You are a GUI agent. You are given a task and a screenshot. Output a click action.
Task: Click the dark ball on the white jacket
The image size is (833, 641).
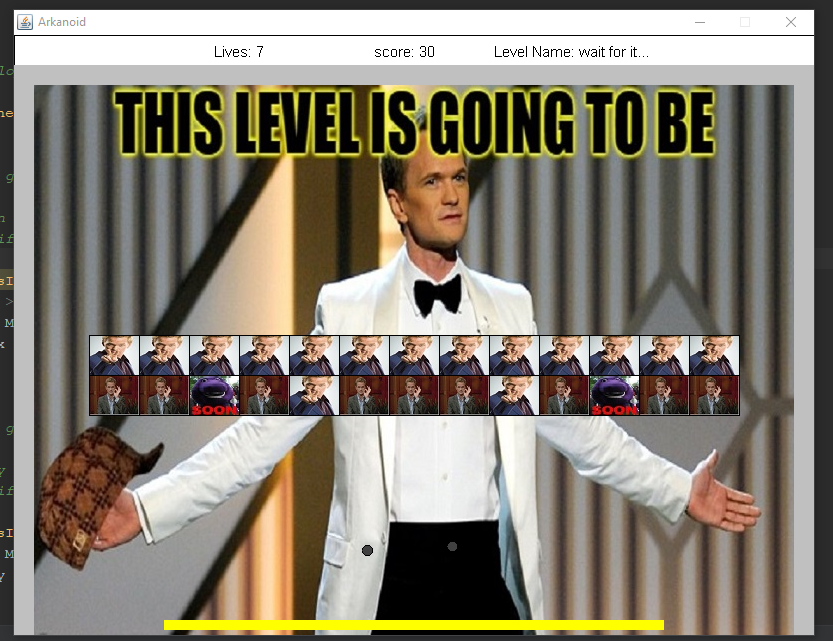point(367,550)
